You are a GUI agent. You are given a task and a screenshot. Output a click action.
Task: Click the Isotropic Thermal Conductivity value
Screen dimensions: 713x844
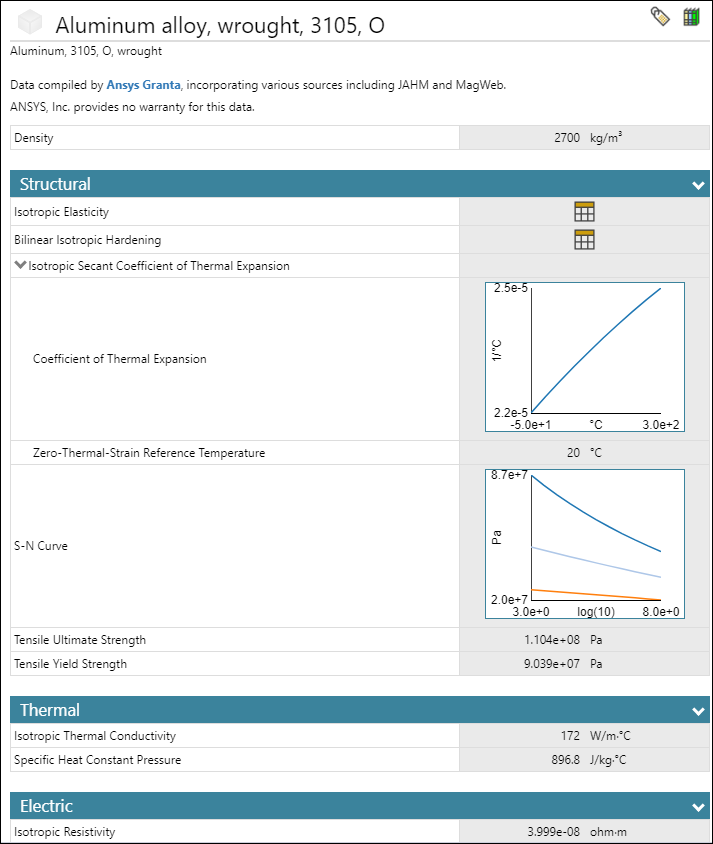click(x=570, y=736)
